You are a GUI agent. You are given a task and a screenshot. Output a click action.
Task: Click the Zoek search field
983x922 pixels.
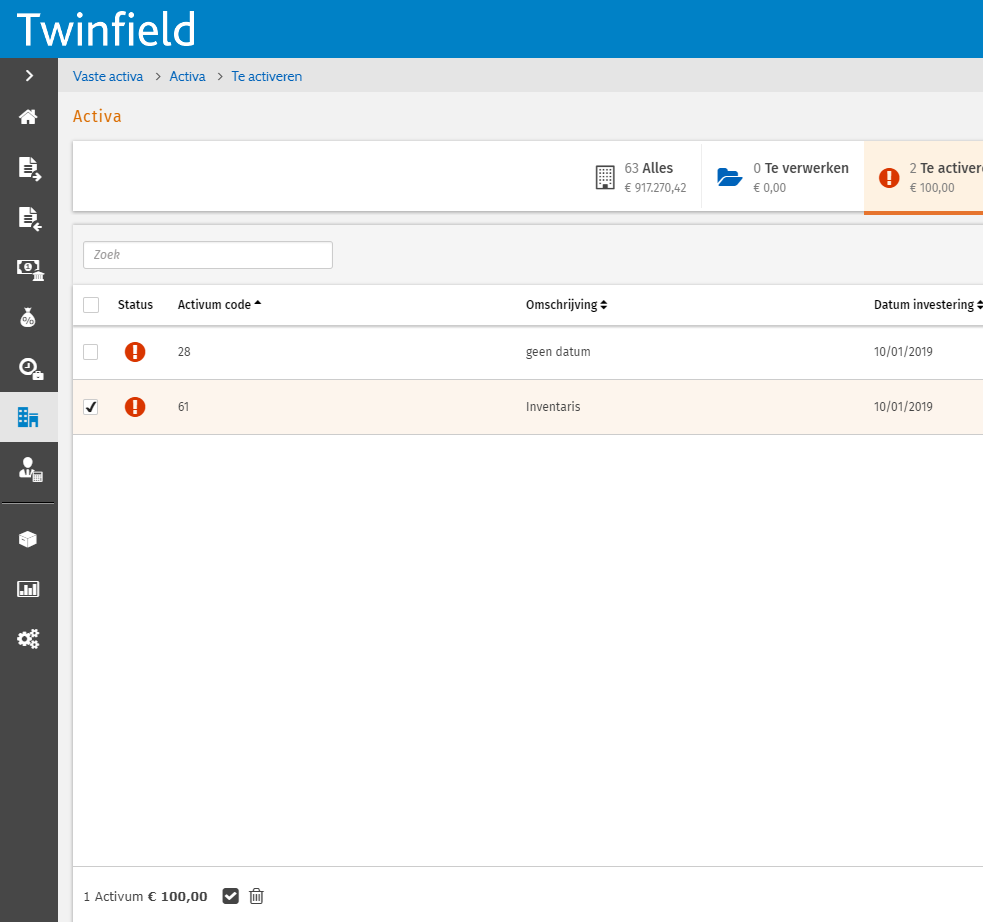[x=208, y=255]
